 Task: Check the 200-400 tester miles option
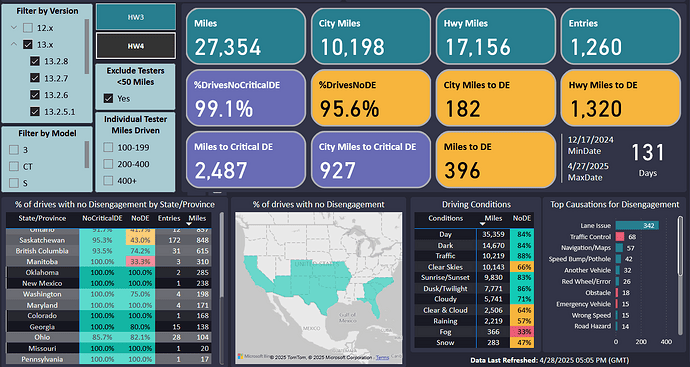tap(108, 164)
